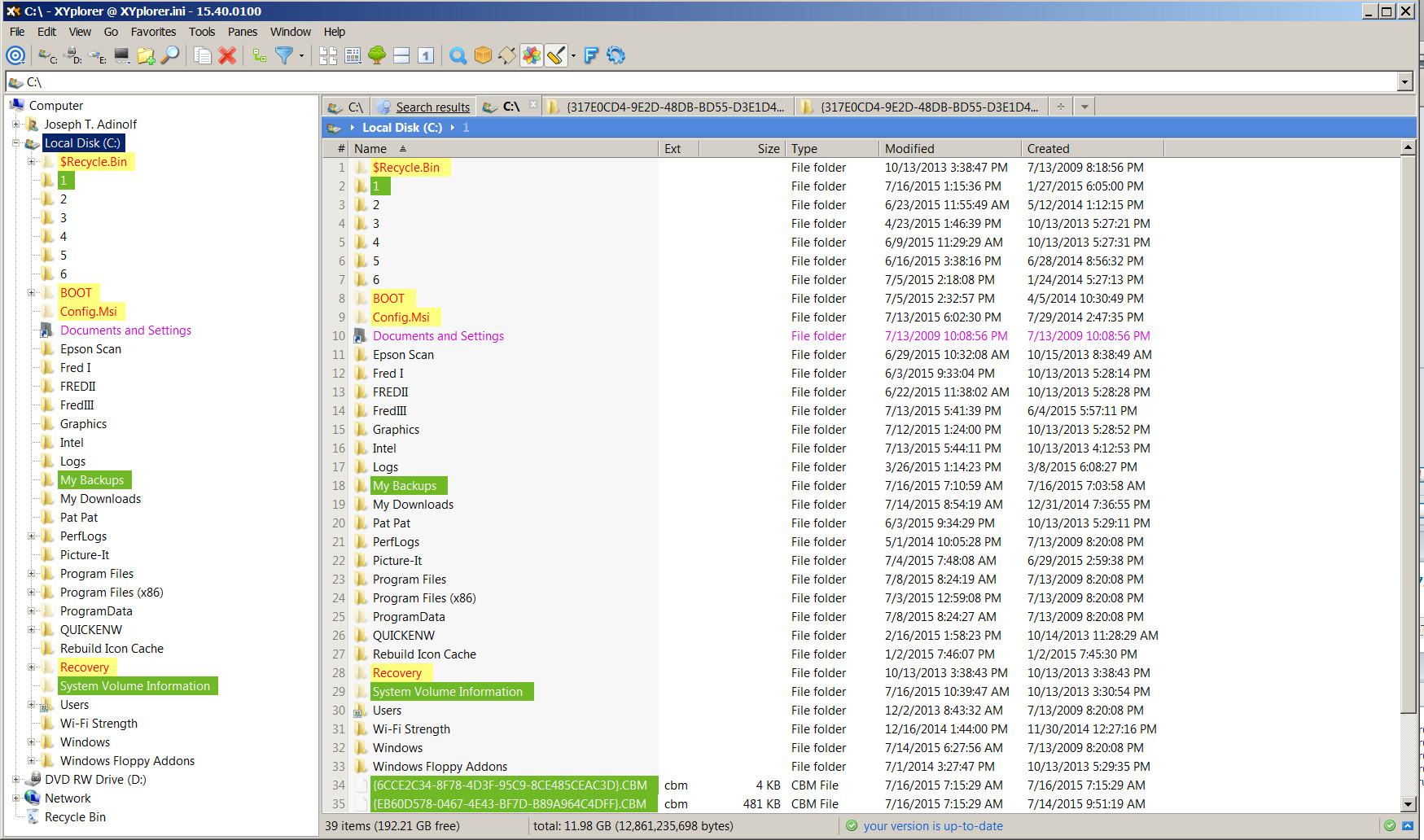Open the tab list dropdown arrow
Screen dimensions: 1424x840
click(x=1084, y=107)
